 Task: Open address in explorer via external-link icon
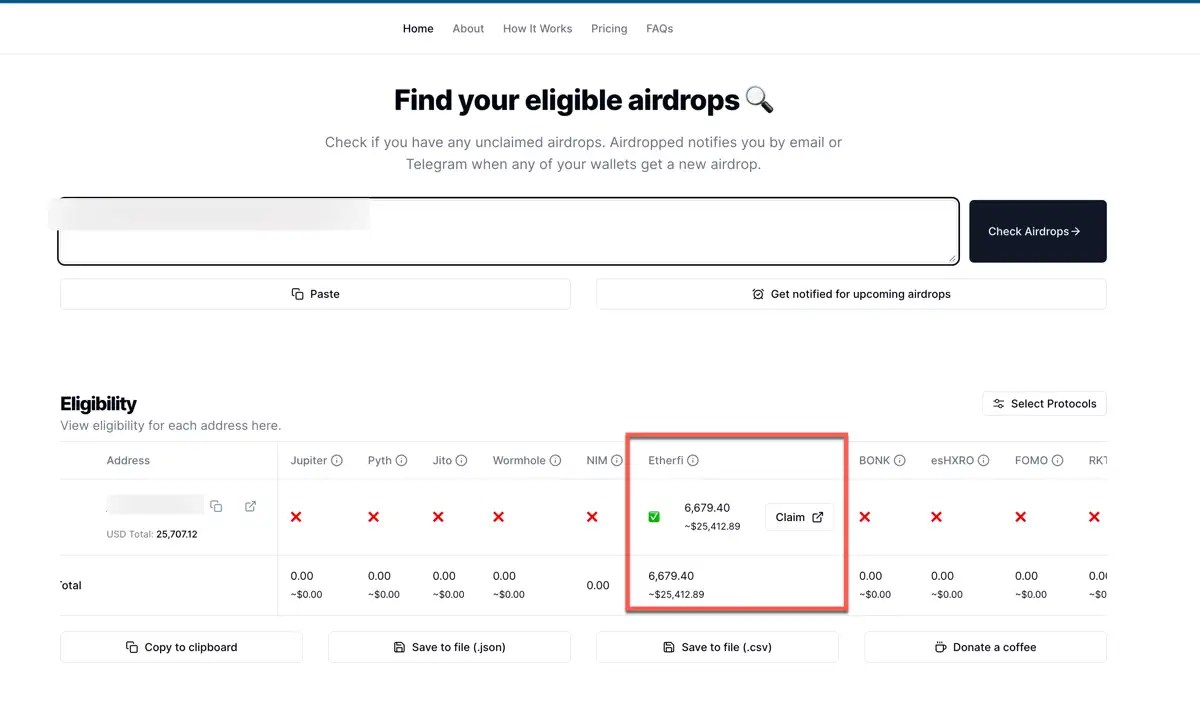[x=250, y=506]
